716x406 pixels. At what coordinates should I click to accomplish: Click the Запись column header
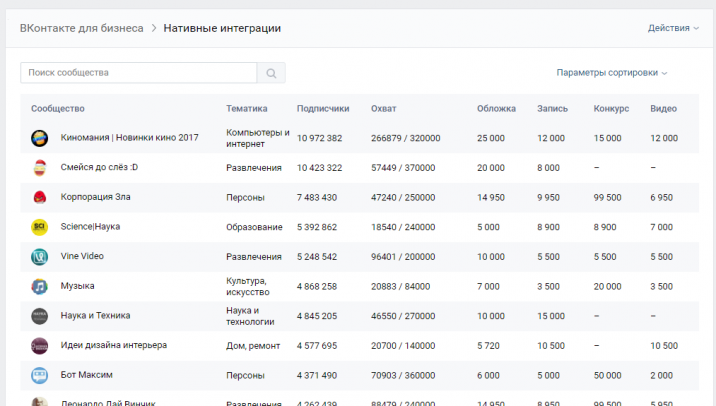click(x=553, y=109)
